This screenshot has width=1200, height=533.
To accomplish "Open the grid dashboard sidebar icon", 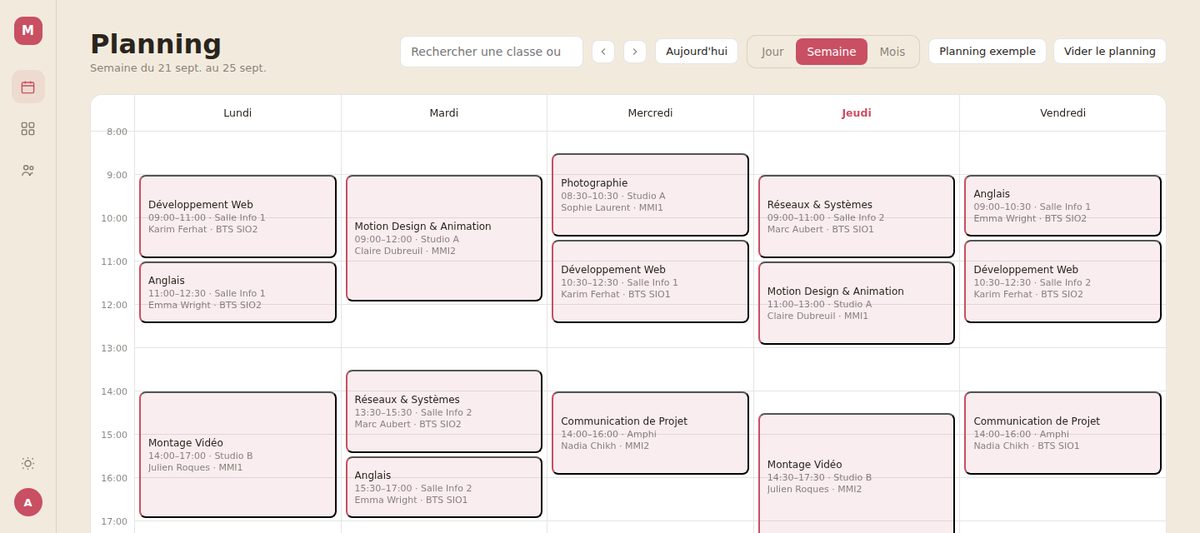I will [x=28, y=129].
